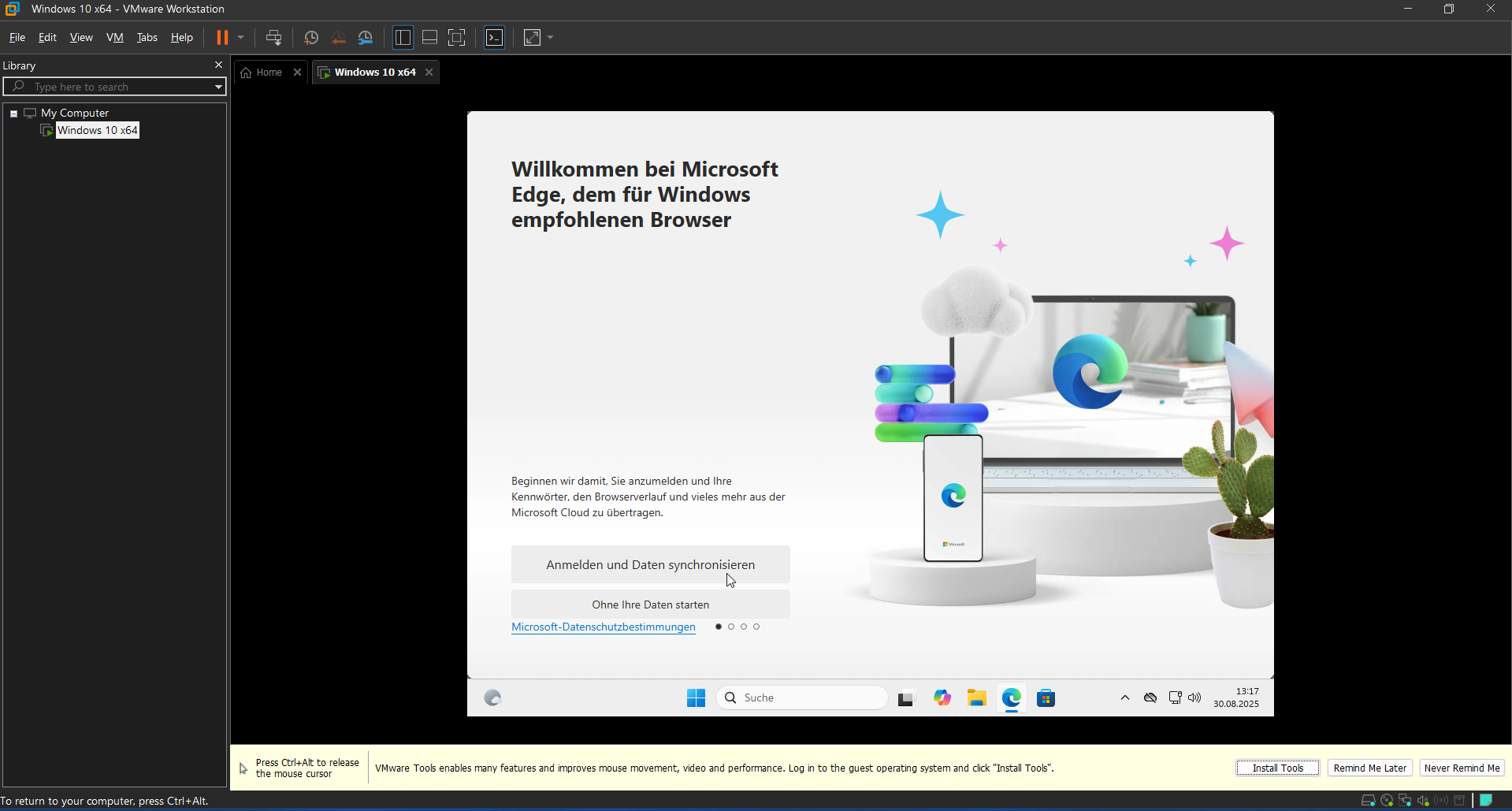Pause the running virtual machine
This screenshot has height=811, width=1512.
[x=222, y=38]
